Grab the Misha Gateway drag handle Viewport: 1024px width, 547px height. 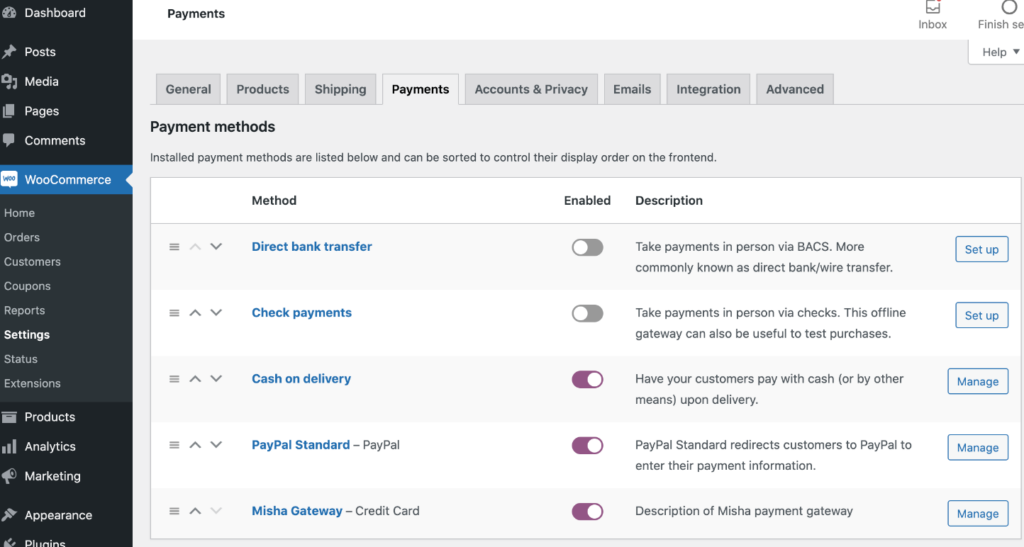pos(174,510)
